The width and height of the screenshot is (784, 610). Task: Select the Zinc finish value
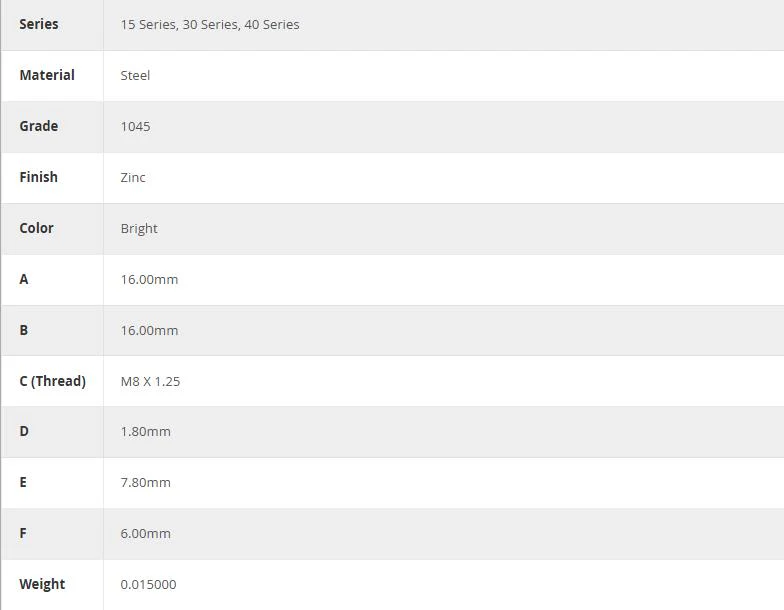[133, 178]
